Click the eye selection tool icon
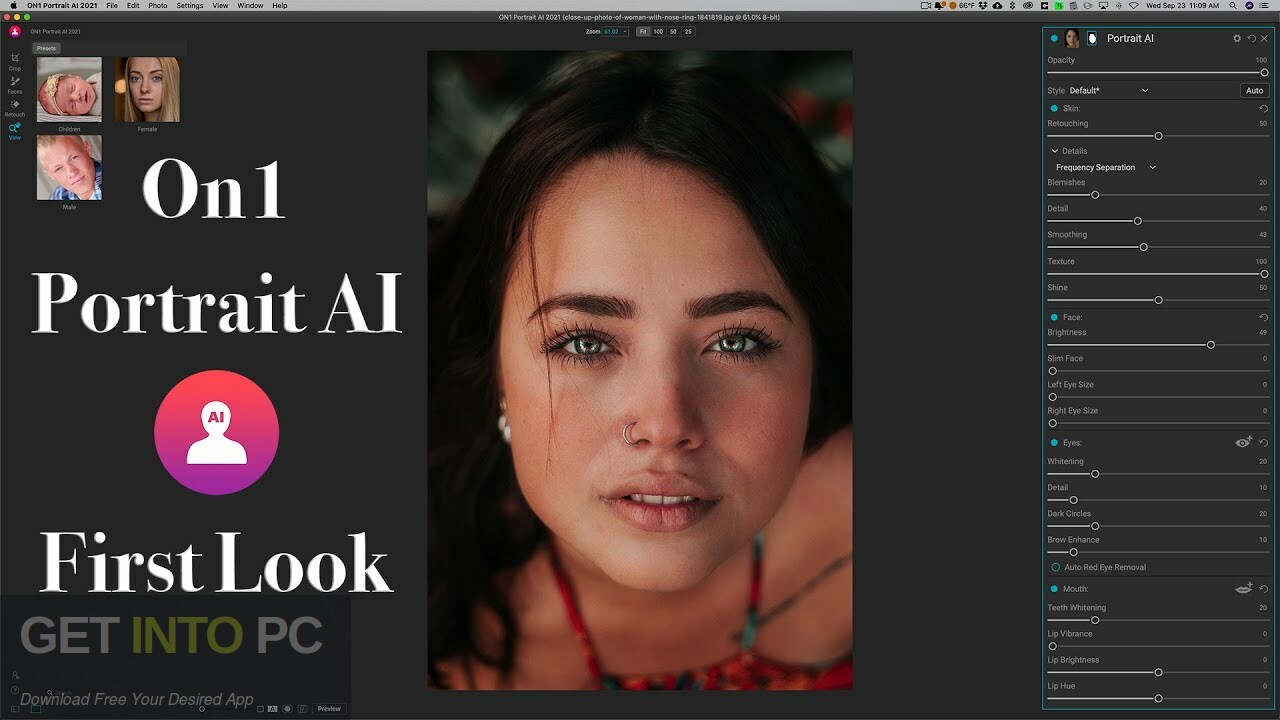The width and height of the screenshot is (1280, 720). click(1243, 442)
